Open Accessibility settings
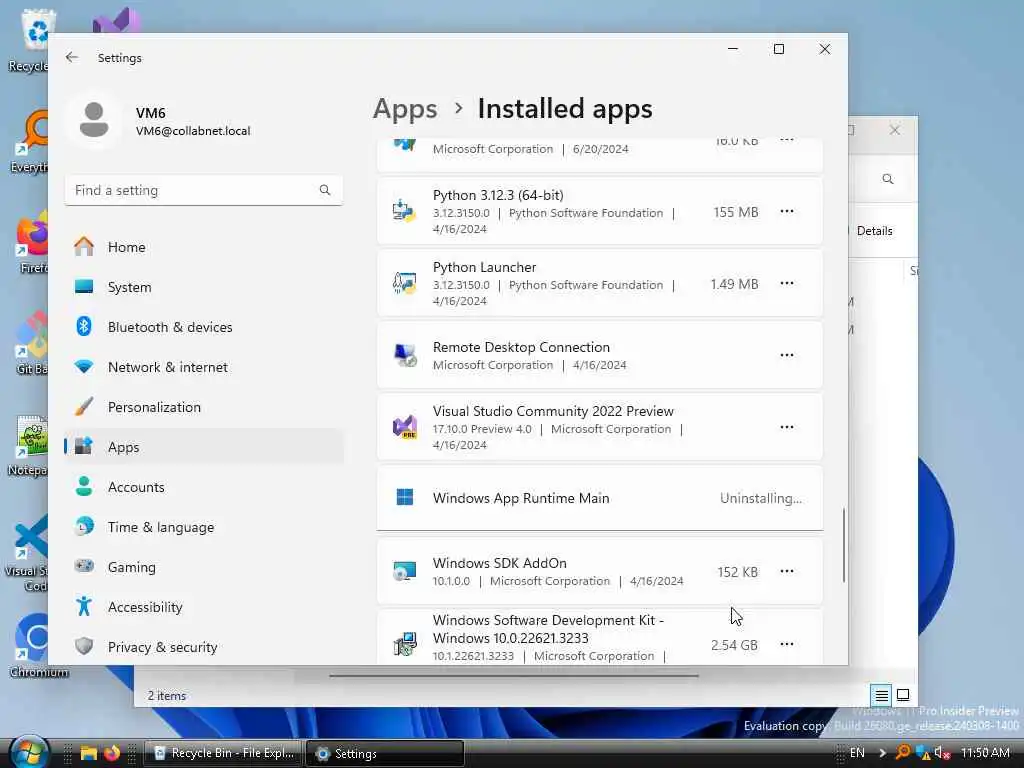 click(204, 607)
